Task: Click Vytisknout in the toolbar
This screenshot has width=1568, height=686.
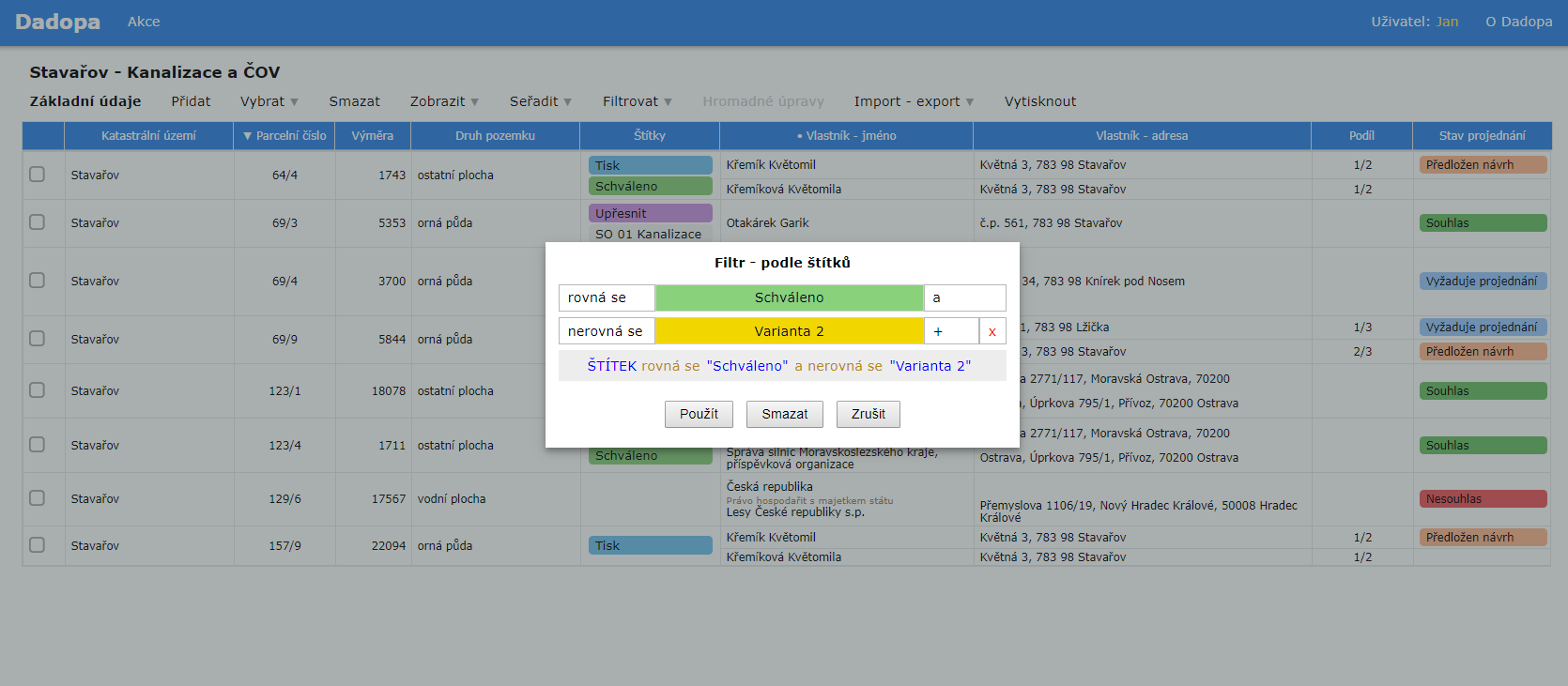Action: 1039,101
